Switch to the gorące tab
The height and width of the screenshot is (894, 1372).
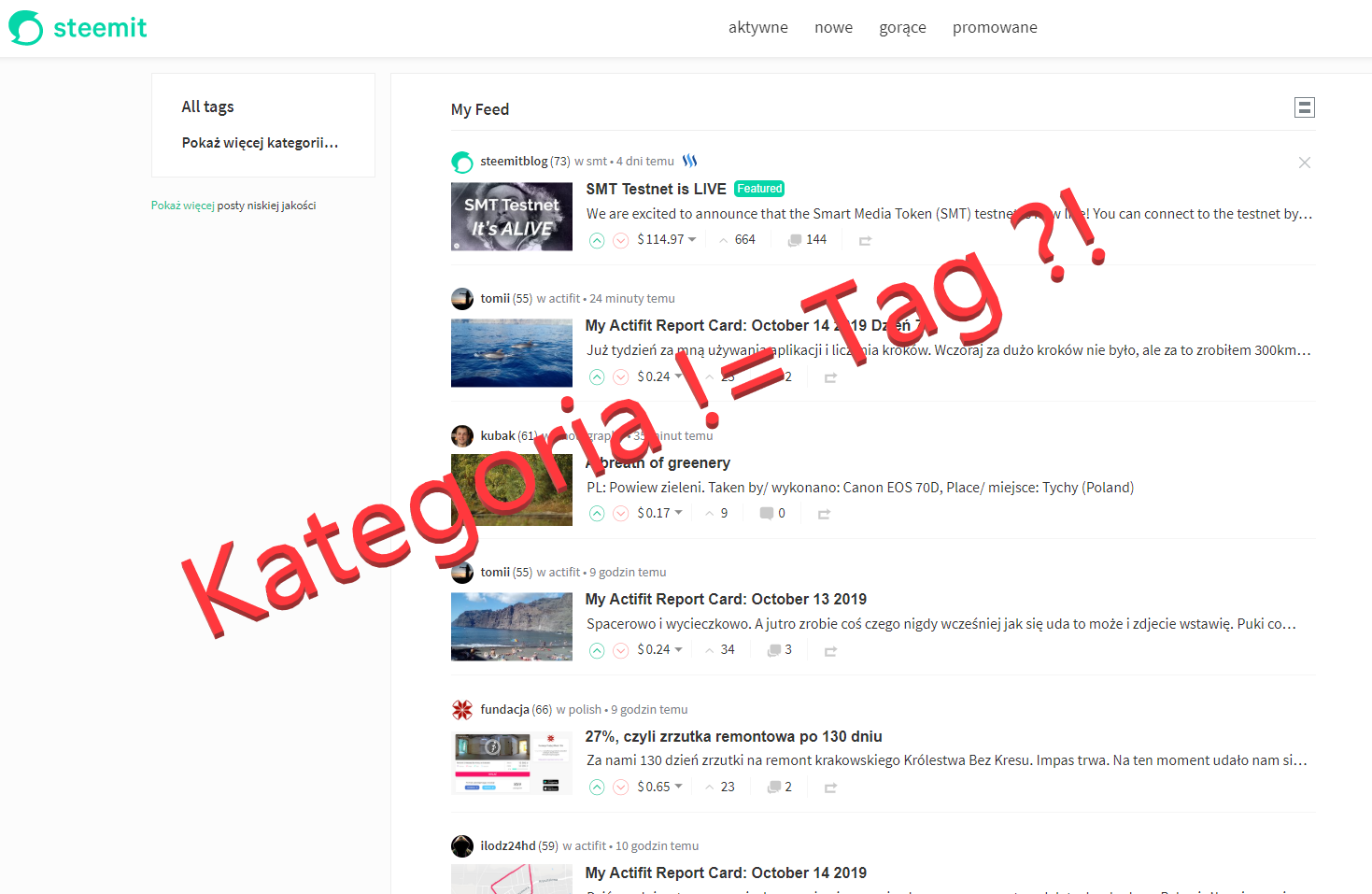pyautogui.click(x=902, y=28)
